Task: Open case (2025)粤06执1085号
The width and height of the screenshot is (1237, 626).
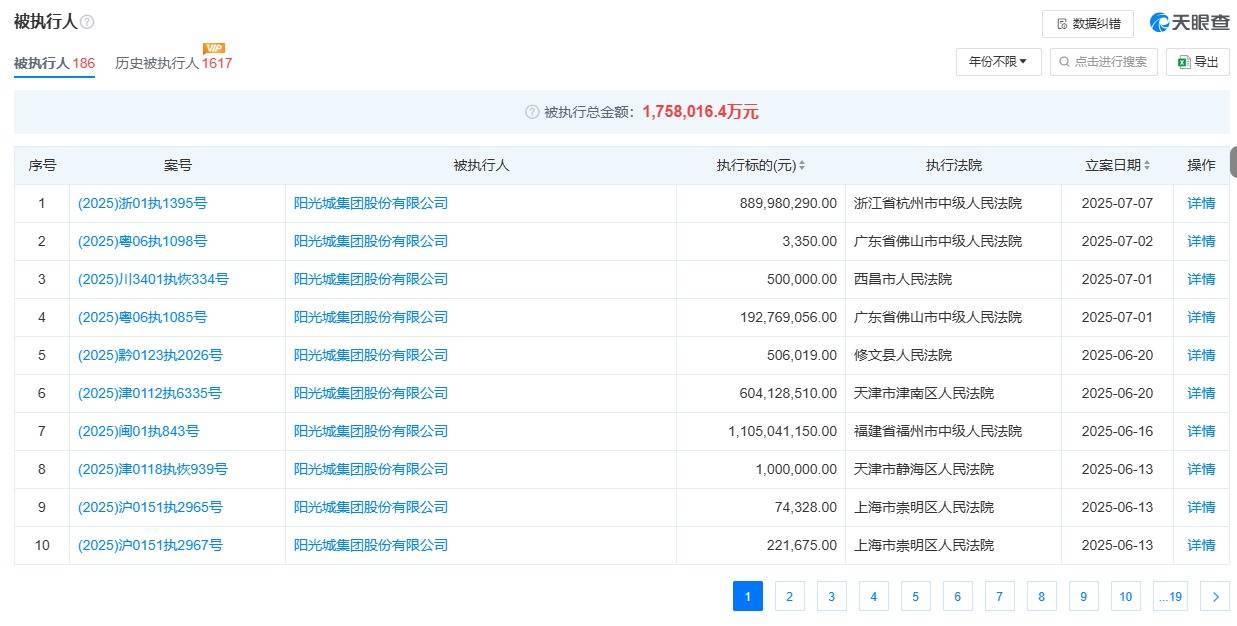Action: [x=142, y=317]
